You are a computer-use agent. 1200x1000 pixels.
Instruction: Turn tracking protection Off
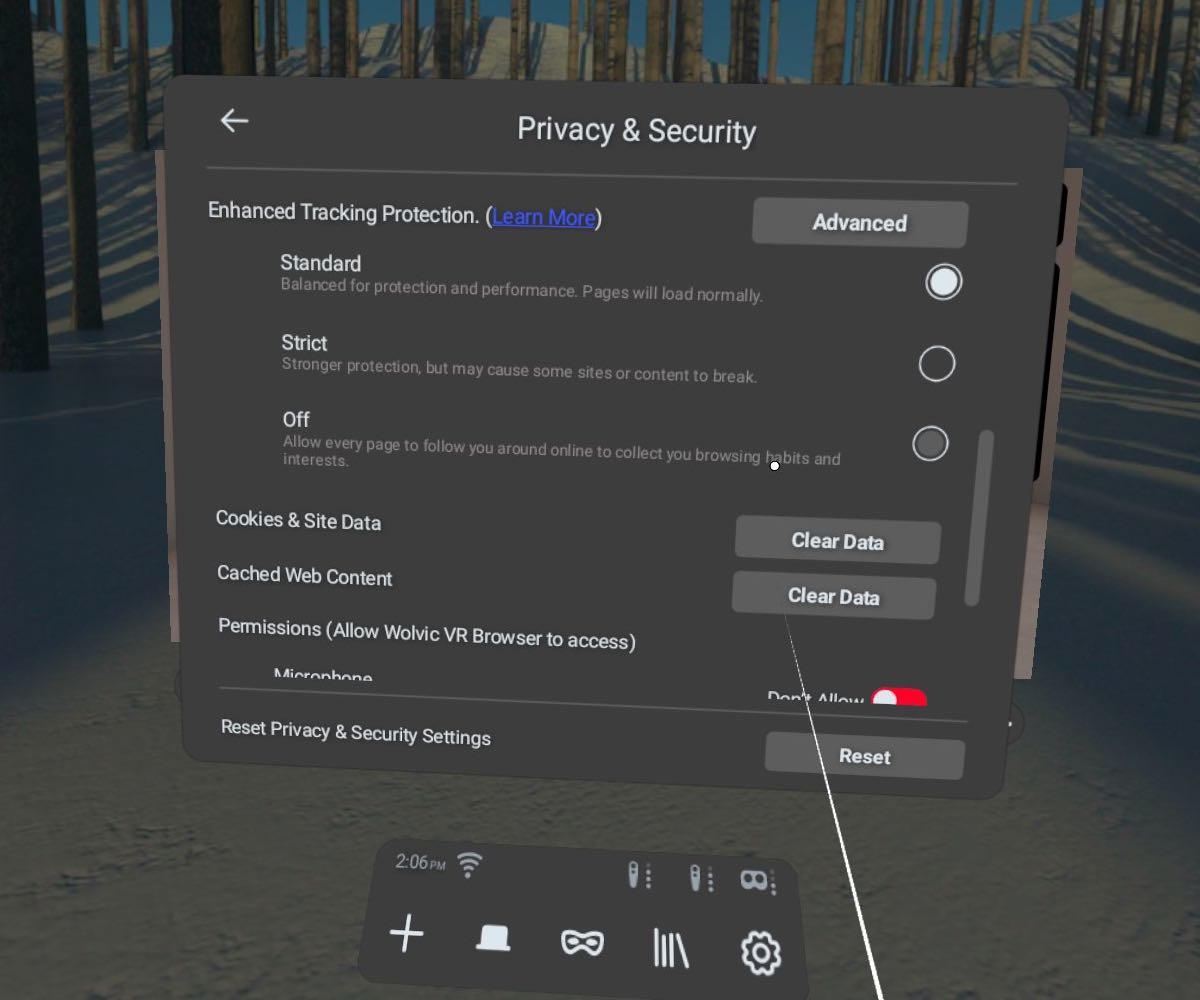(x=930, y=443)
